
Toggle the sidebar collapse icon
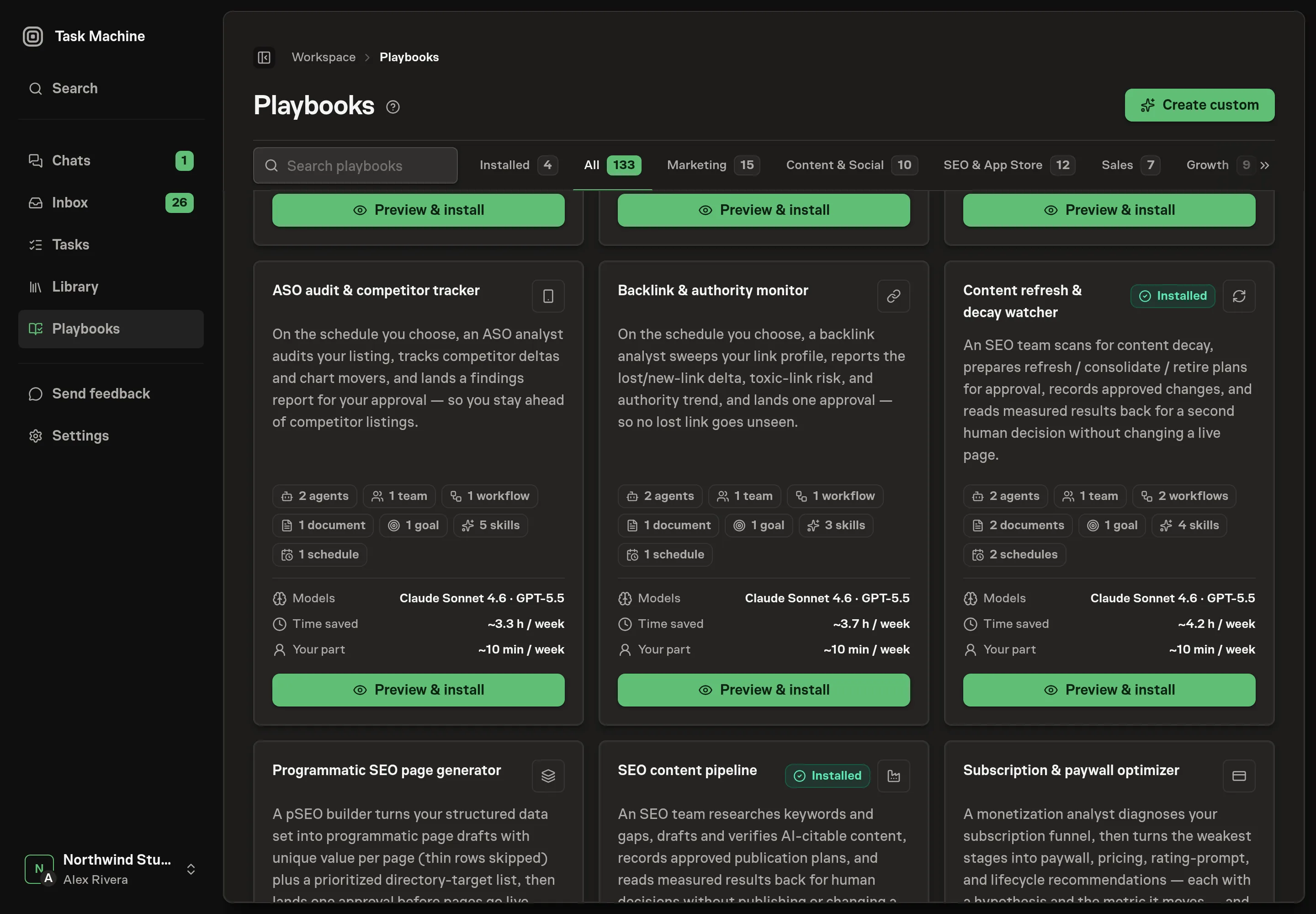pos(264,57)
